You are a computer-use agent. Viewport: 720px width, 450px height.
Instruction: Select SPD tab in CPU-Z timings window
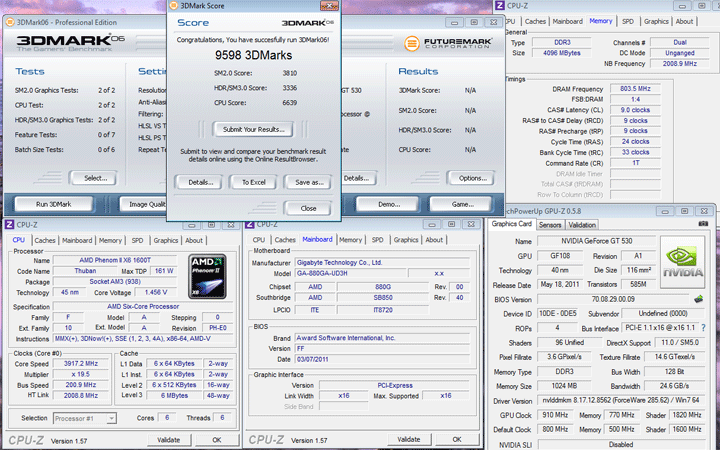[628, 21]
